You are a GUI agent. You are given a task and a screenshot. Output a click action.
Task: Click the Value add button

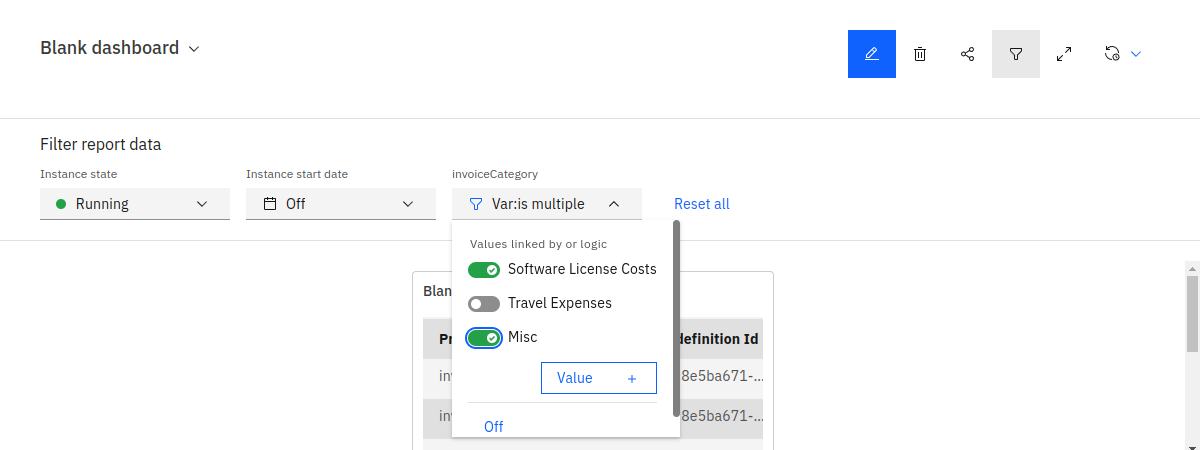pos(598,378)
